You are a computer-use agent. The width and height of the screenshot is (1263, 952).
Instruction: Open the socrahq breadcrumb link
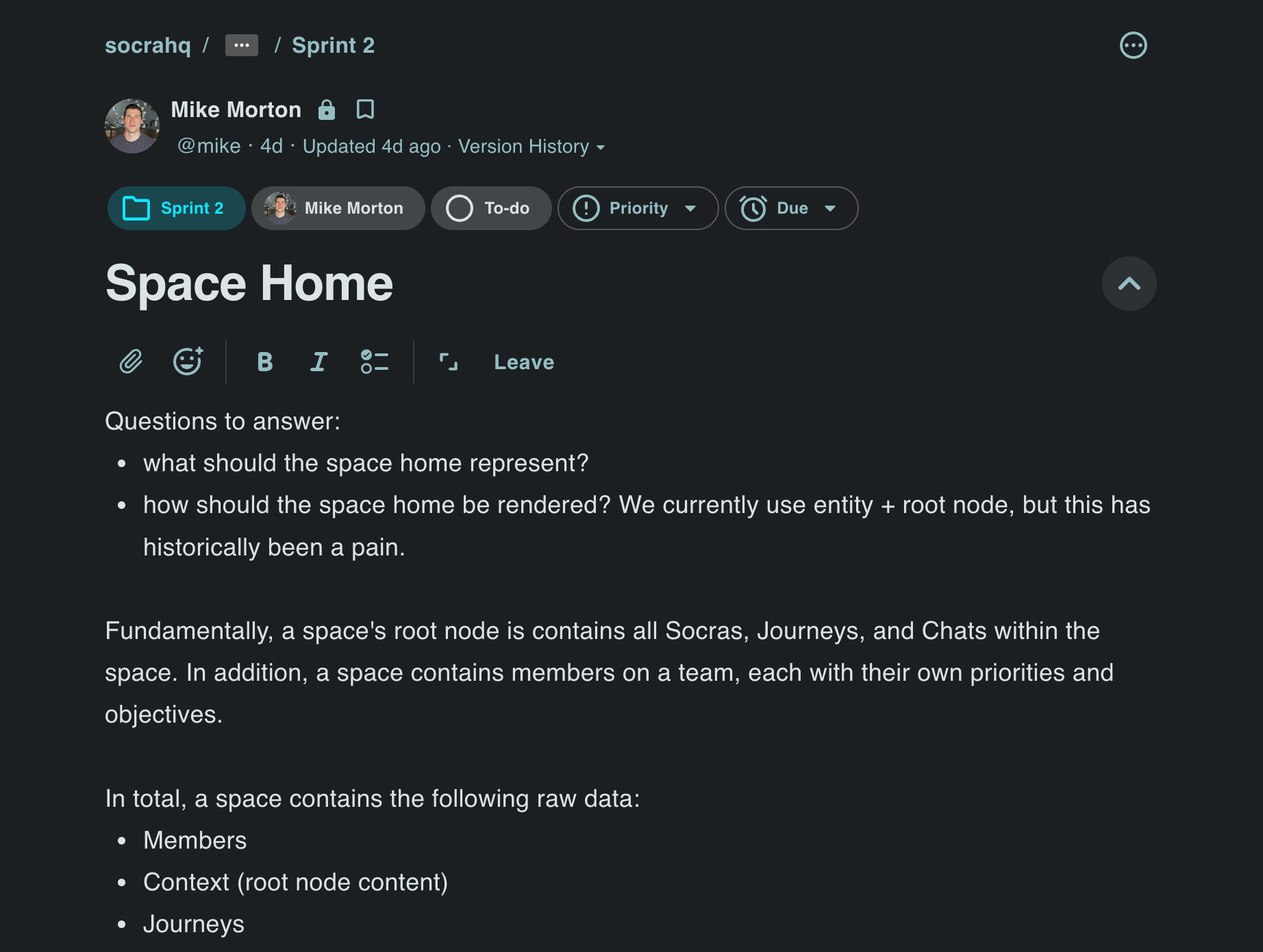[148, 45]
